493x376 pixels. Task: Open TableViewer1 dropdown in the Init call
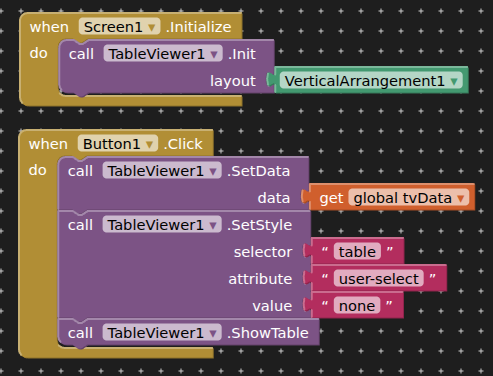pos(163,54)
